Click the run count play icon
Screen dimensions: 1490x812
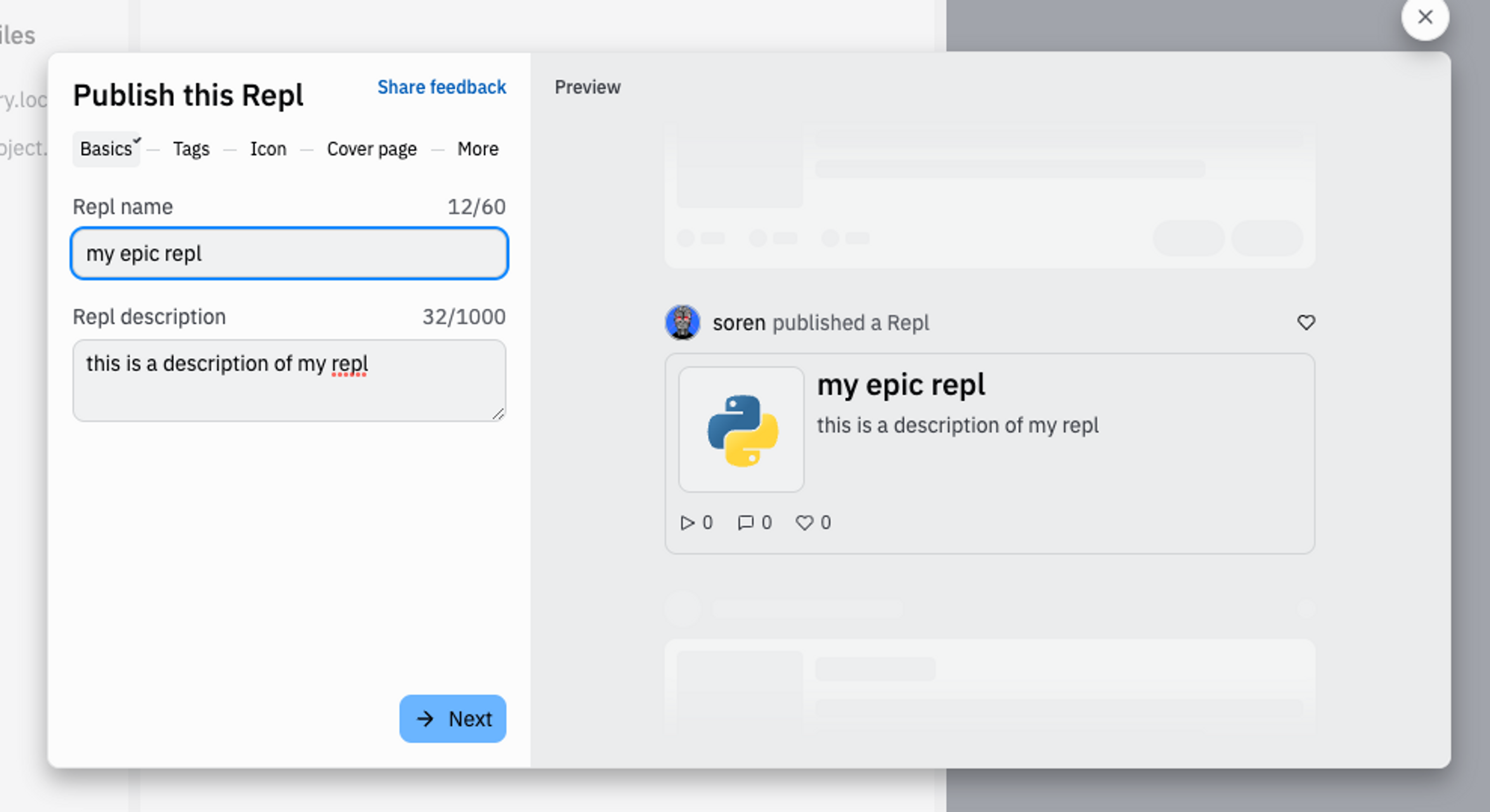[686, 523]
